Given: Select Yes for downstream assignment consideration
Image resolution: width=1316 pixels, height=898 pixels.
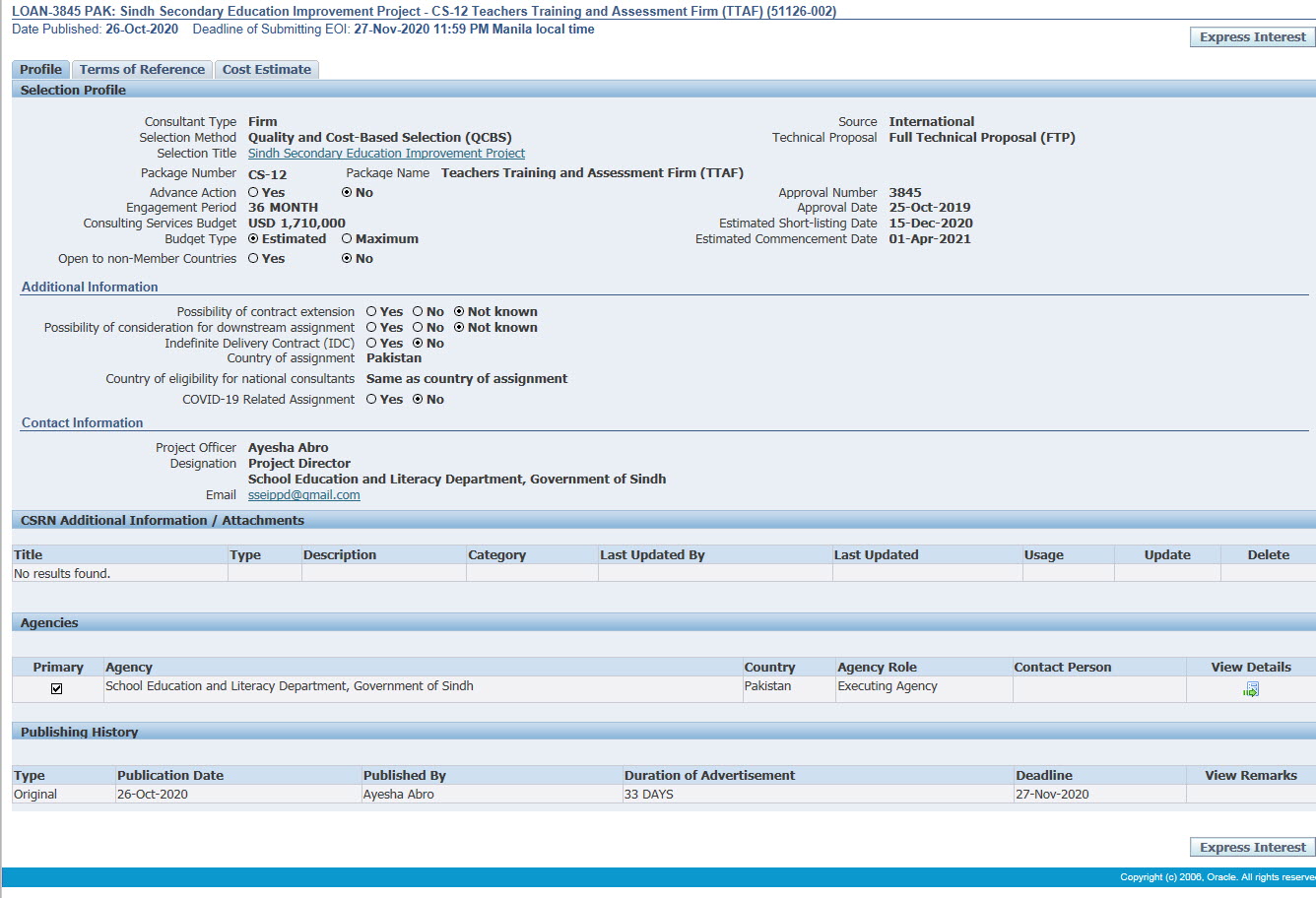Looking at the screenshot, I should pyautogui.click(x=372, y=328).
